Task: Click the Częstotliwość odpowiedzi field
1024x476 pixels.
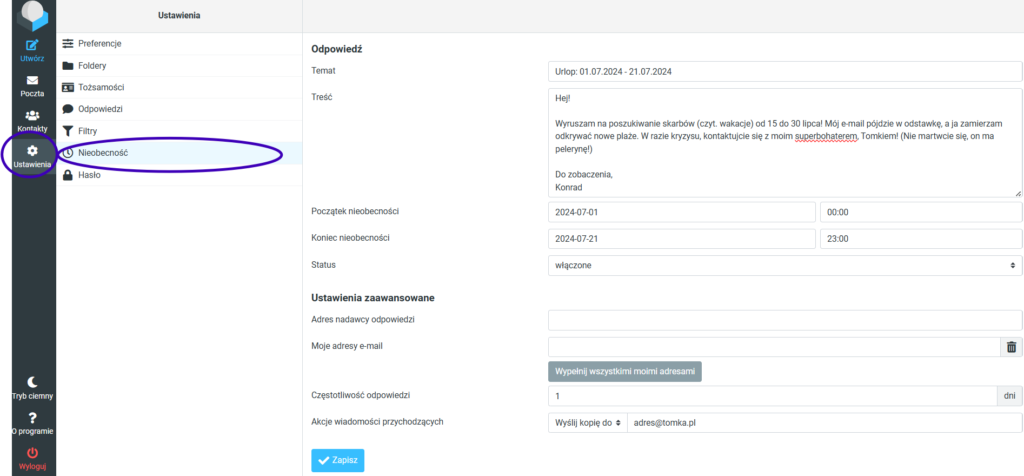Action: 772,396
